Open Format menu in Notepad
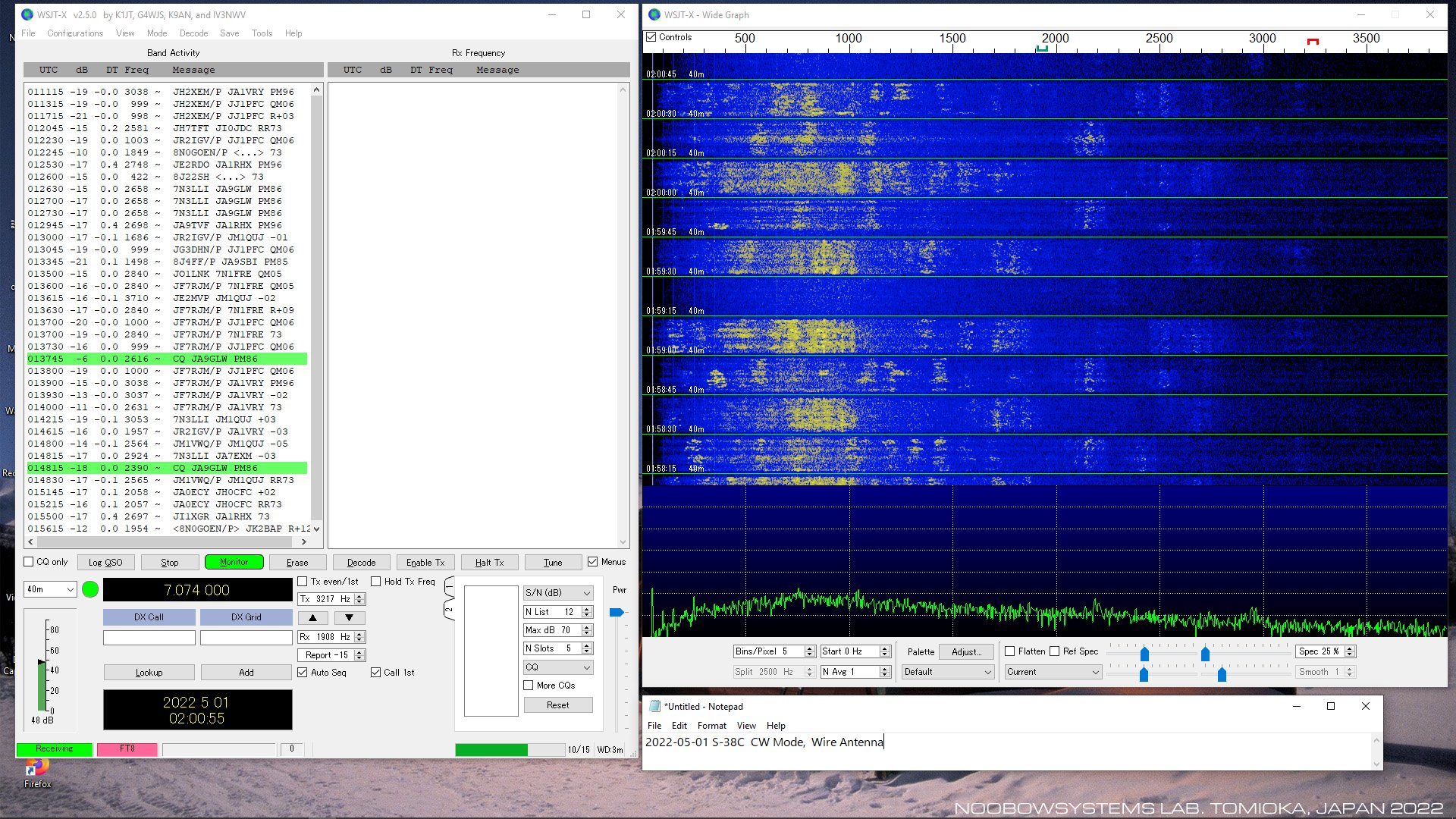 711,726
